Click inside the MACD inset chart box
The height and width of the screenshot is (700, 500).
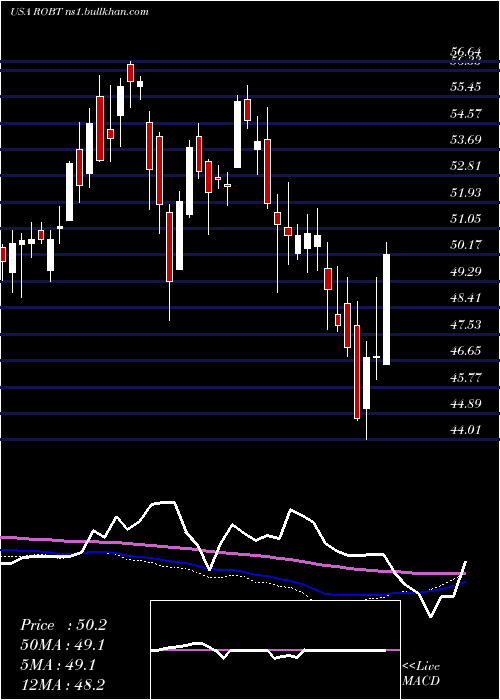pos(275,650)
